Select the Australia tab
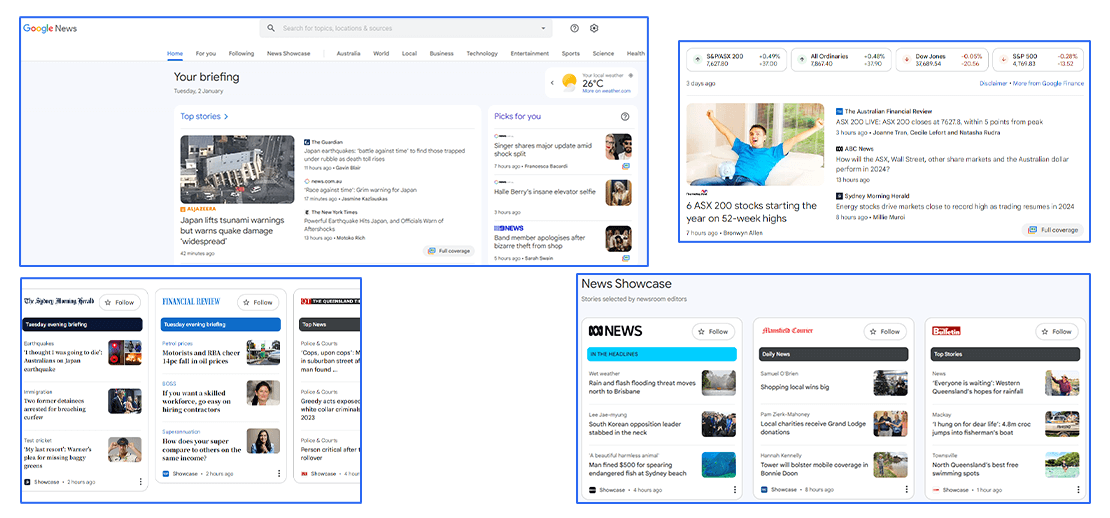1110x518 pixels. [348, 53]
